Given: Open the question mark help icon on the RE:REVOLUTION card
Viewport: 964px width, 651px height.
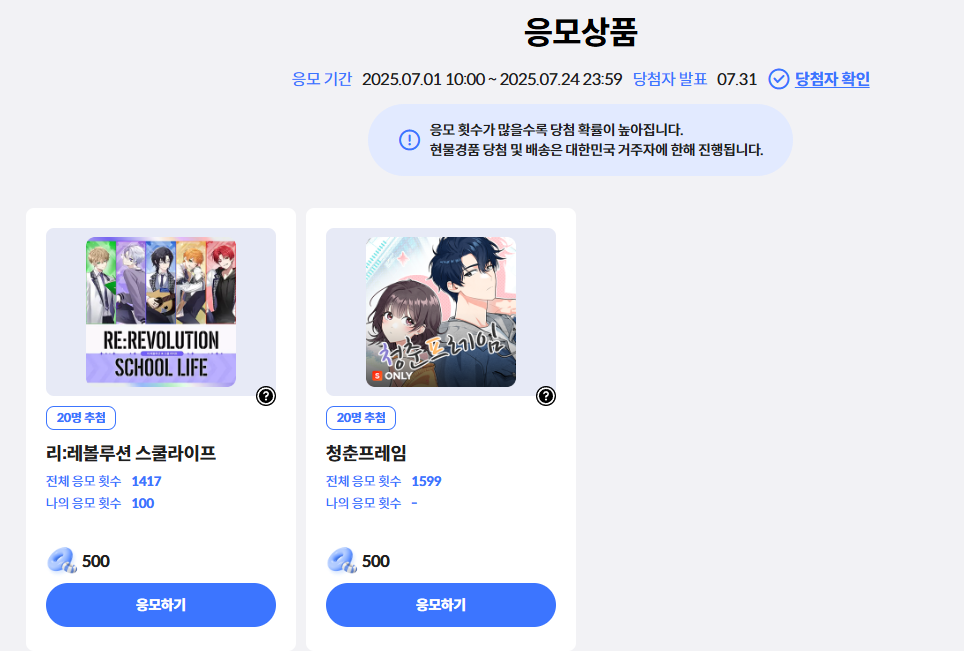Looking at the screenshot, I should click(x=266, y=396).
